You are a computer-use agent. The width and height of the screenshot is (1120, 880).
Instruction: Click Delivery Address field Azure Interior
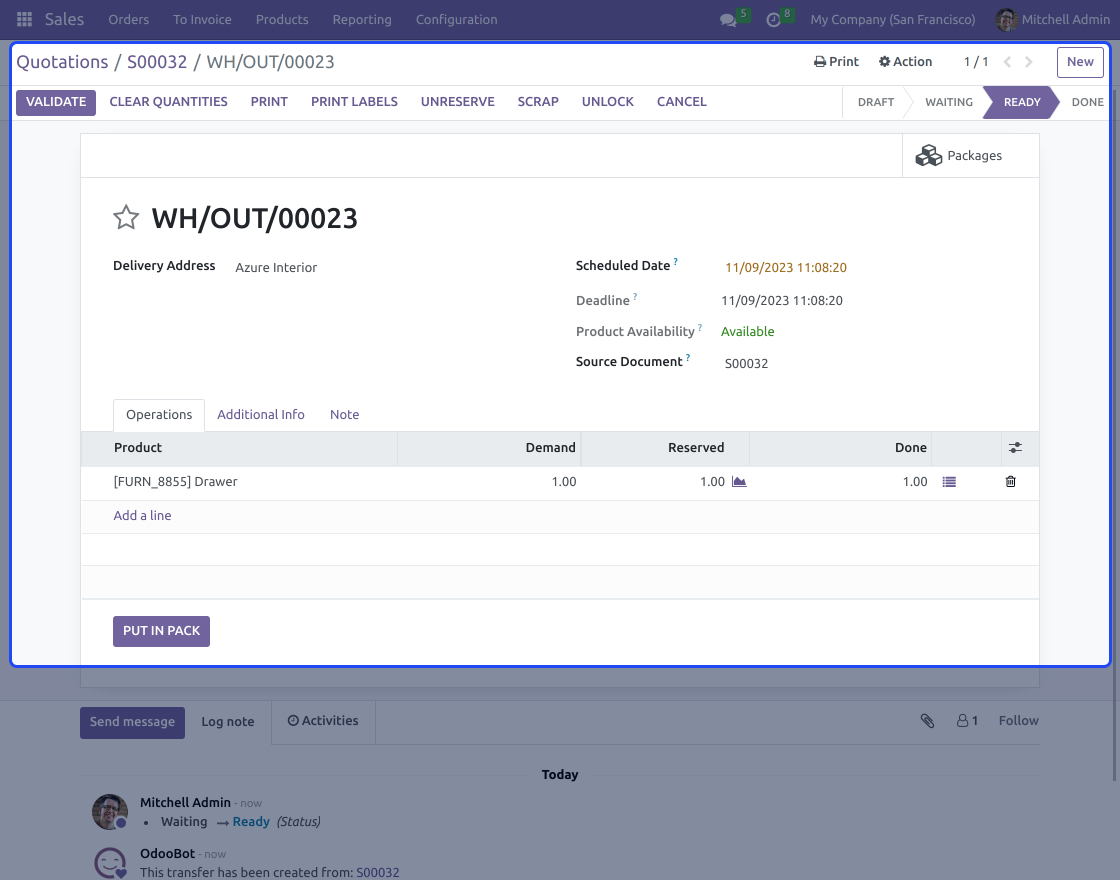click(276, 268)
